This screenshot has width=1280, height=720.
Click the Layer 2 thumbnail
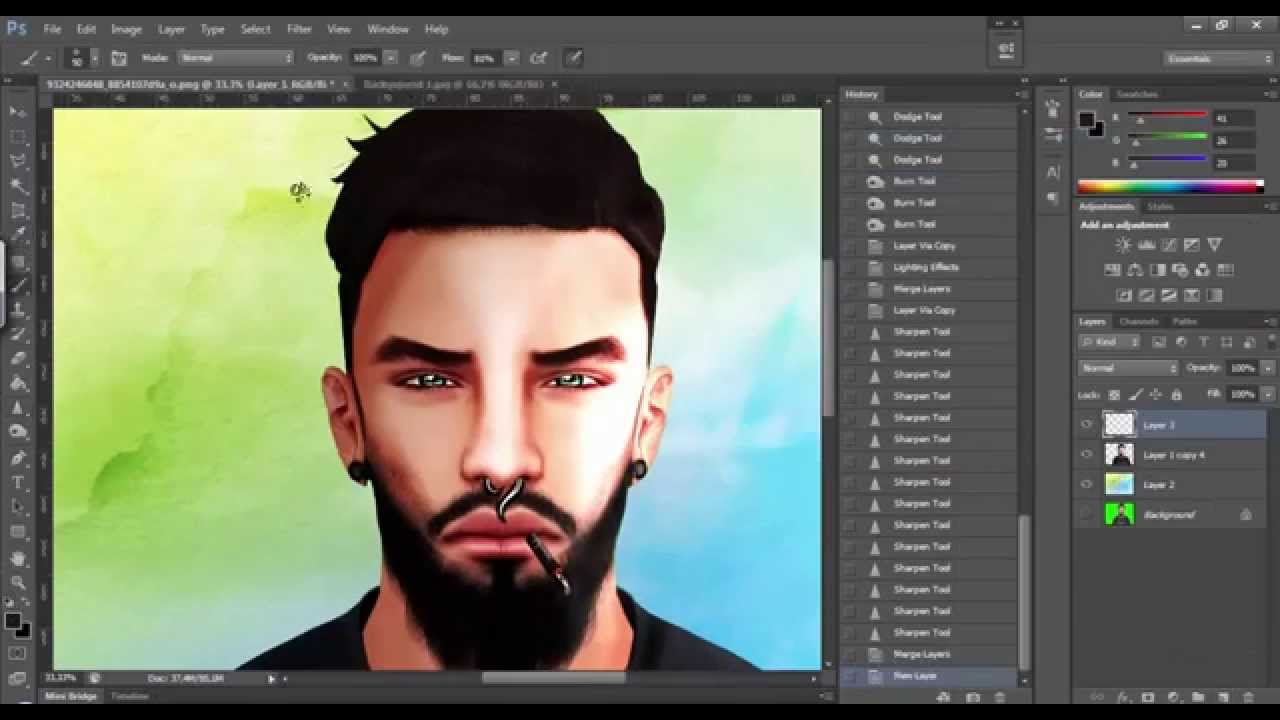coord(1118,485)
